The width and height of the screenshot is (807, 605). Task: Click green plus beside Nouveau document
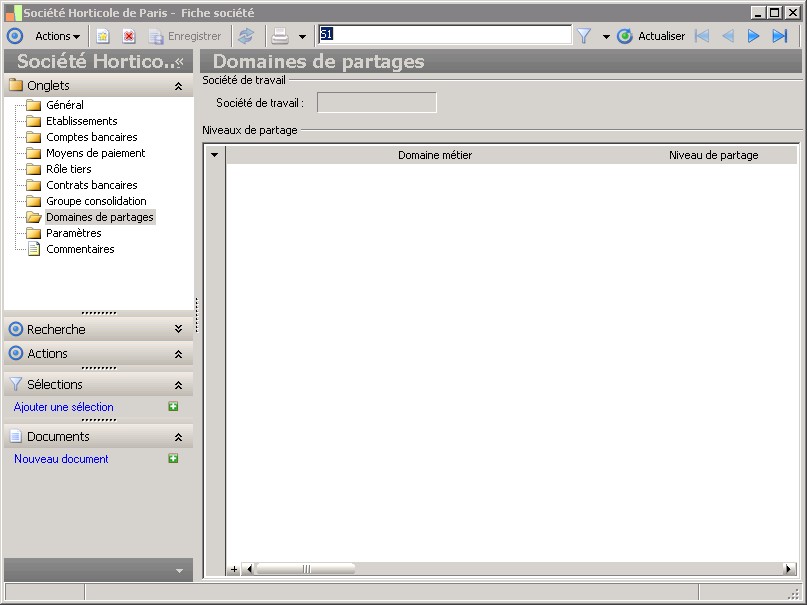(x=173, y=458)
